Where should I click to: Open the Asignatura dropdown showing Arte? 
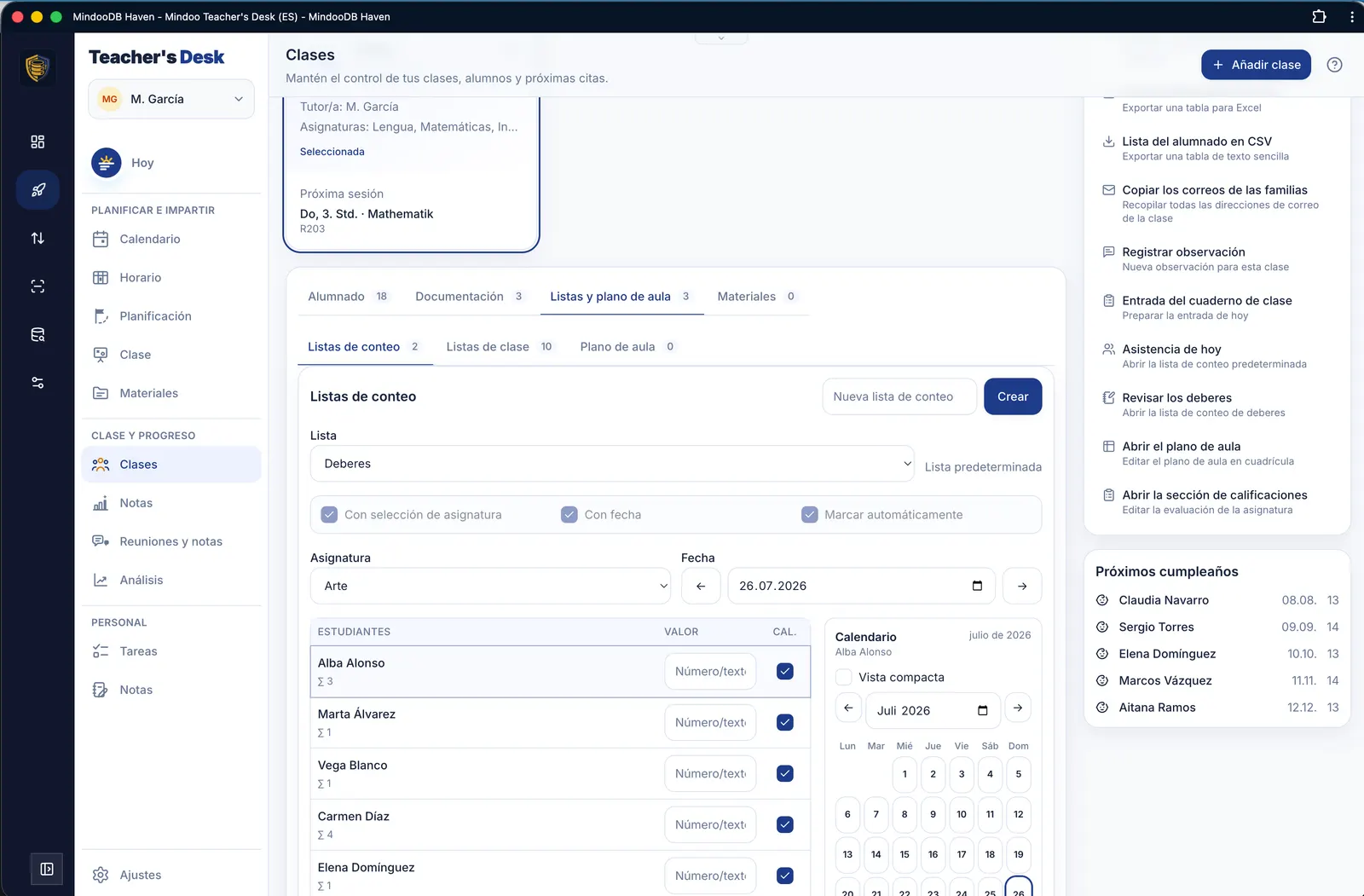[490, 586]
